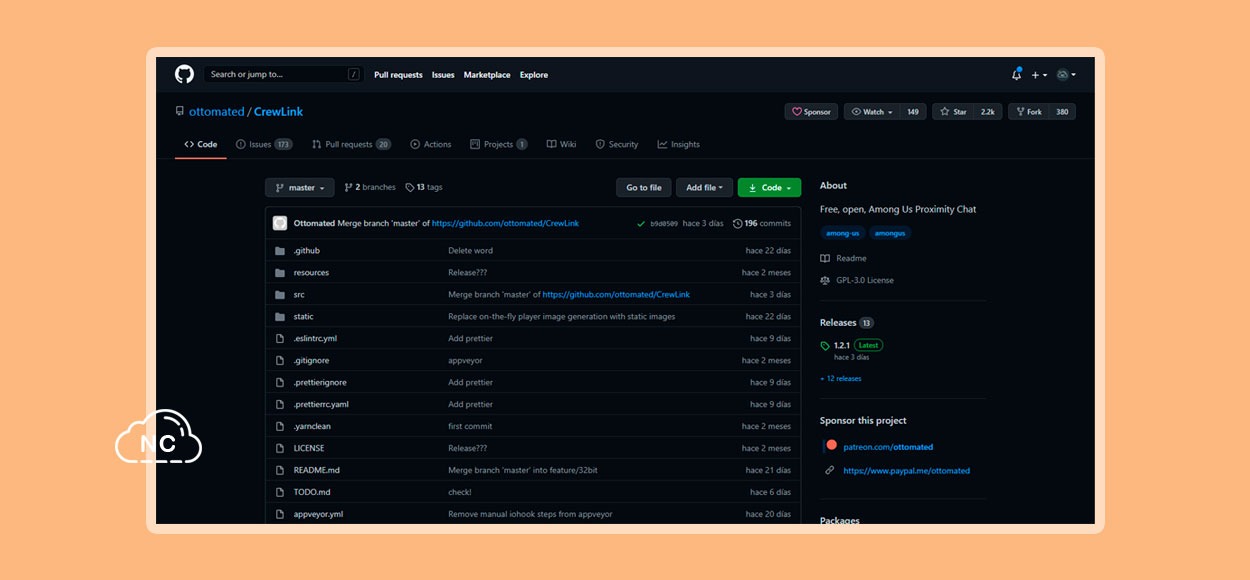1250x580 pixels.
Task: Fork the repository
Action: 1029,112
